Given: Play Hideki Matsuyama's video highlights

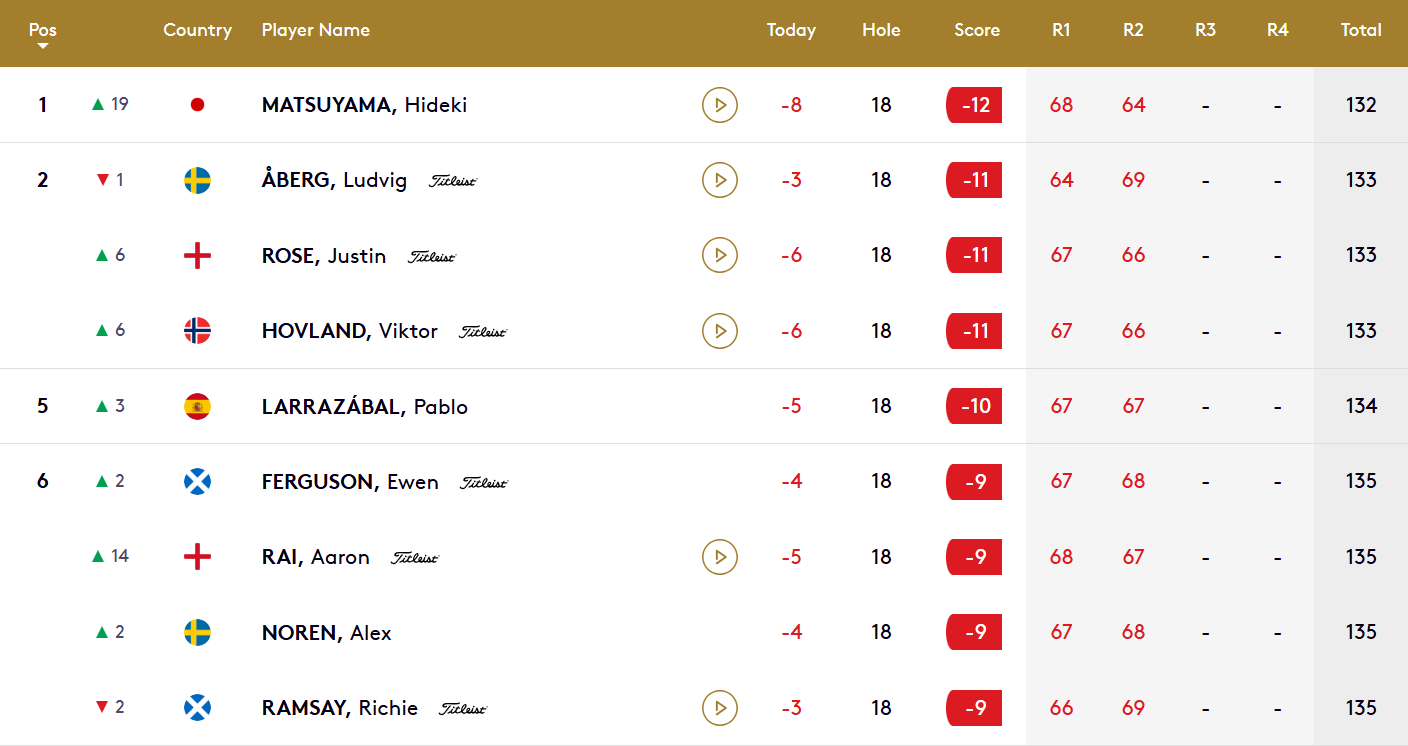Looking at the screenshot, I should click(x=719, y=105).
